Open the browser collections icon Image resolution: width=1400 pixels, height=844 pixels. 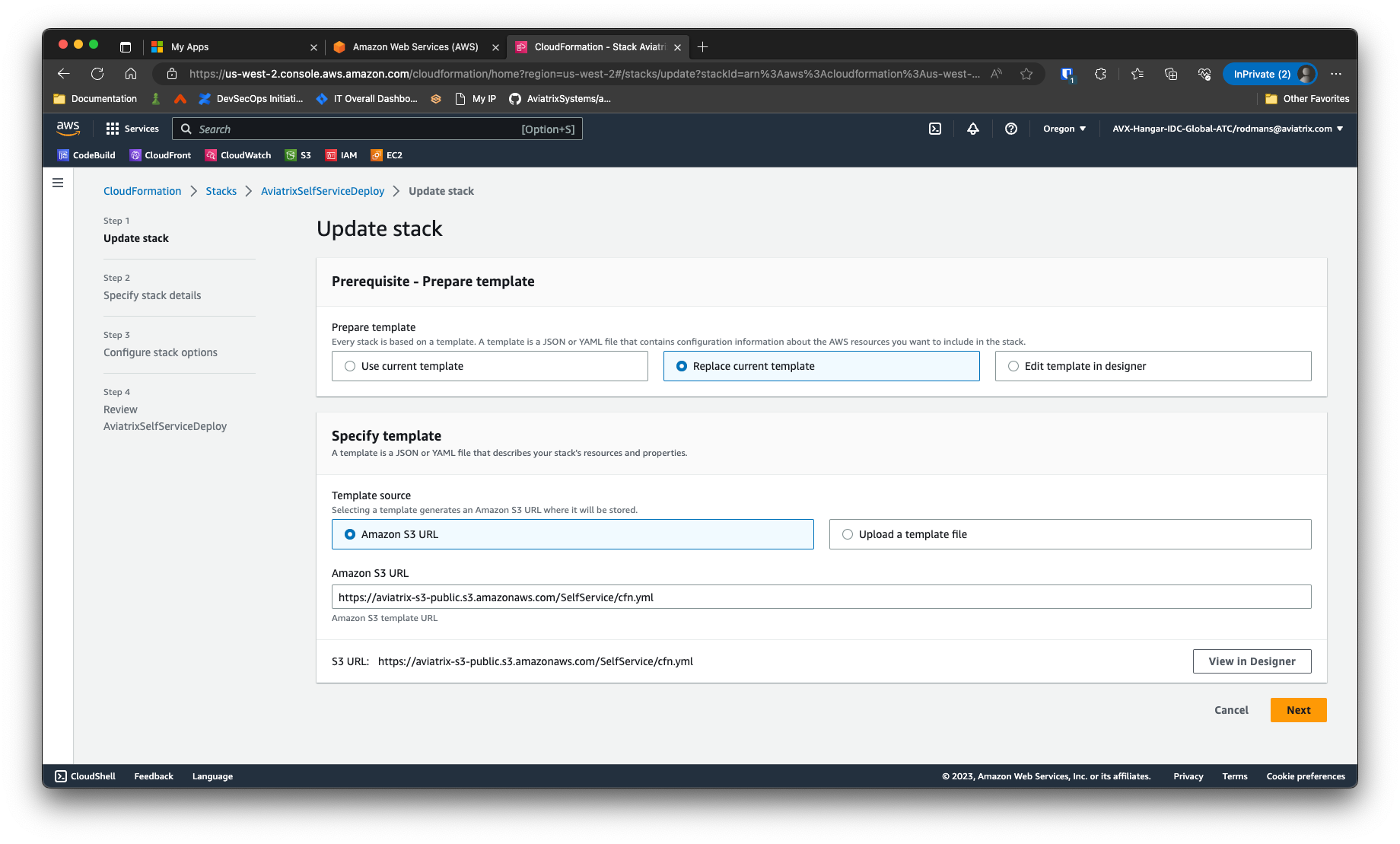(x=1171, y=74)
